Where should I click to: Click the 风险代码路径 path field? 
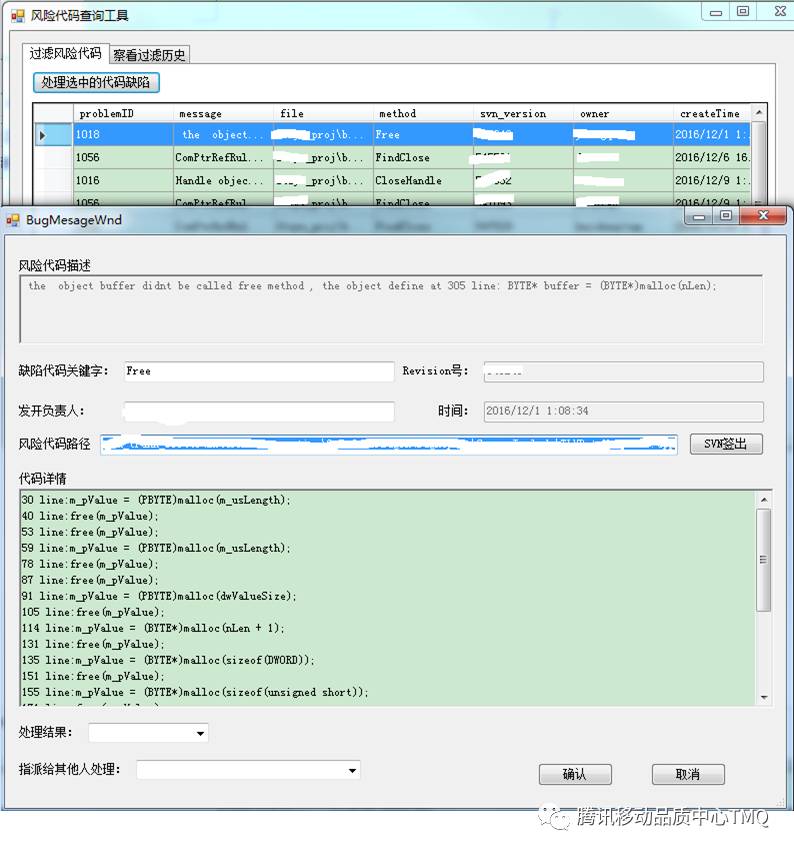389,444
